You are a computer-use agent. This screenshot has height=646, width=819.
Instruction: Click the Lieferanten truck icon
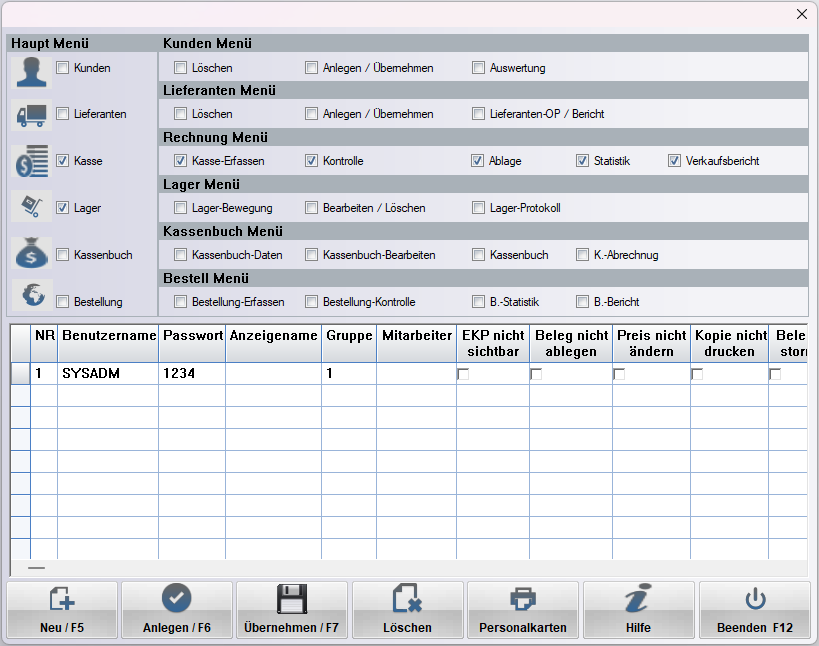31,115
